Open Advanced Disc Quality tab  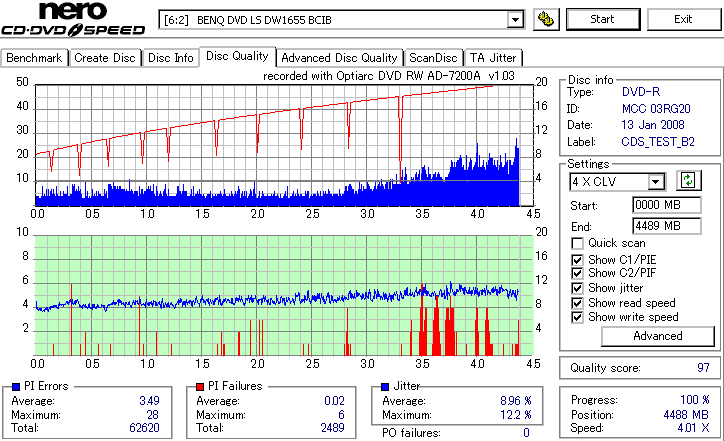coord(339,58)
